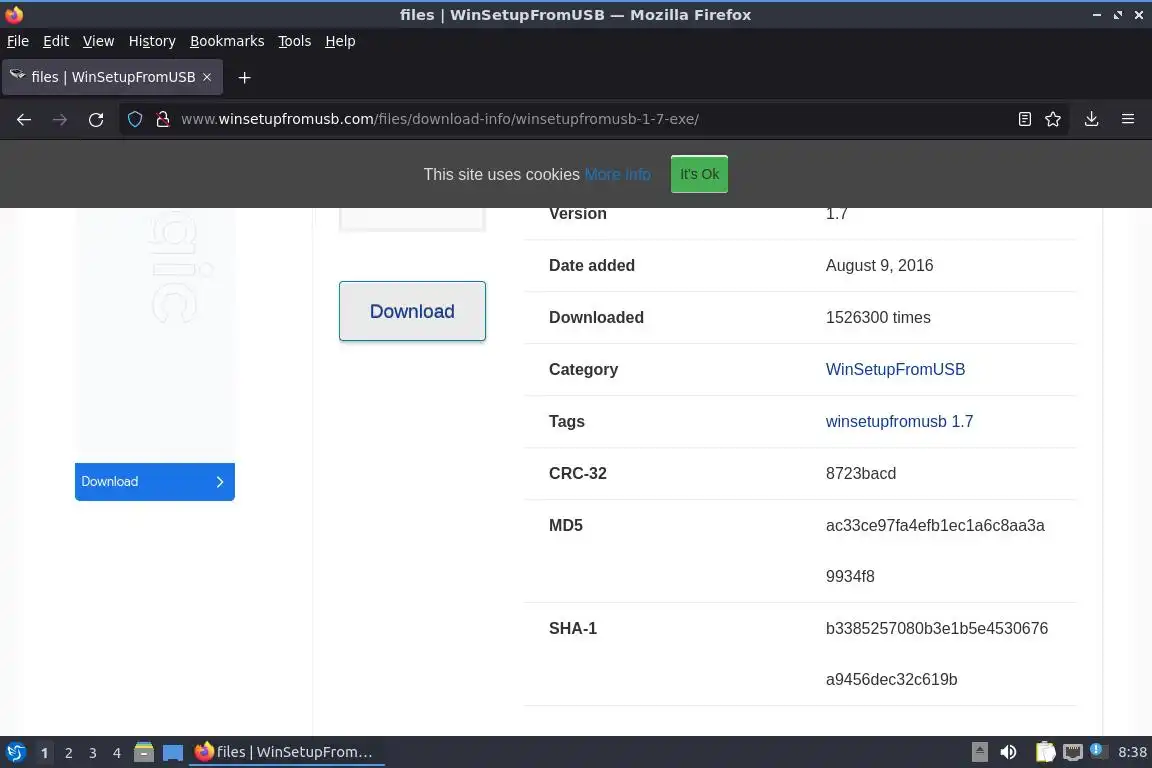Open the WinSetupFromUSB category link
The height and width of the screenshot is (768, 1152).
tap(896, 370)
